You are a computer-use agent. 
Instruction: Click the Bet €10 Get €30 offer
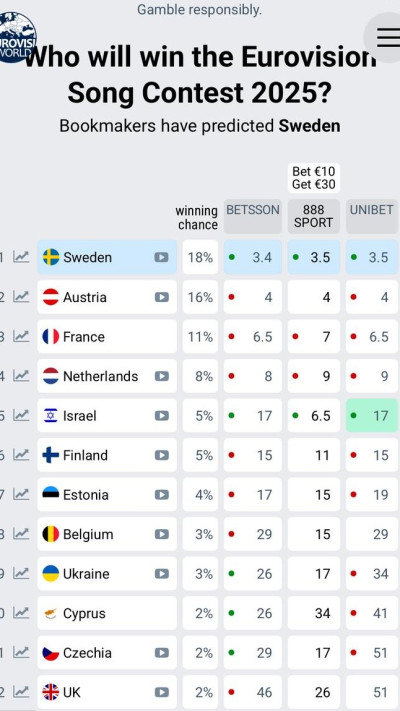[x=313, y=178]
